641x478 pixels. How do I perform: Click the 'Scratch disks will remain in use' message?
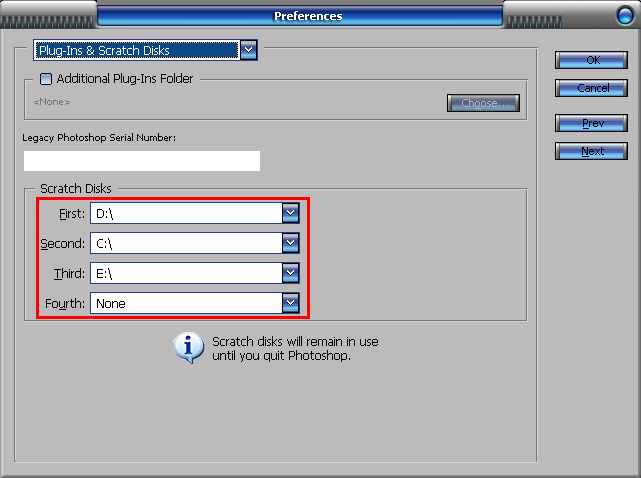pos(295,348)
